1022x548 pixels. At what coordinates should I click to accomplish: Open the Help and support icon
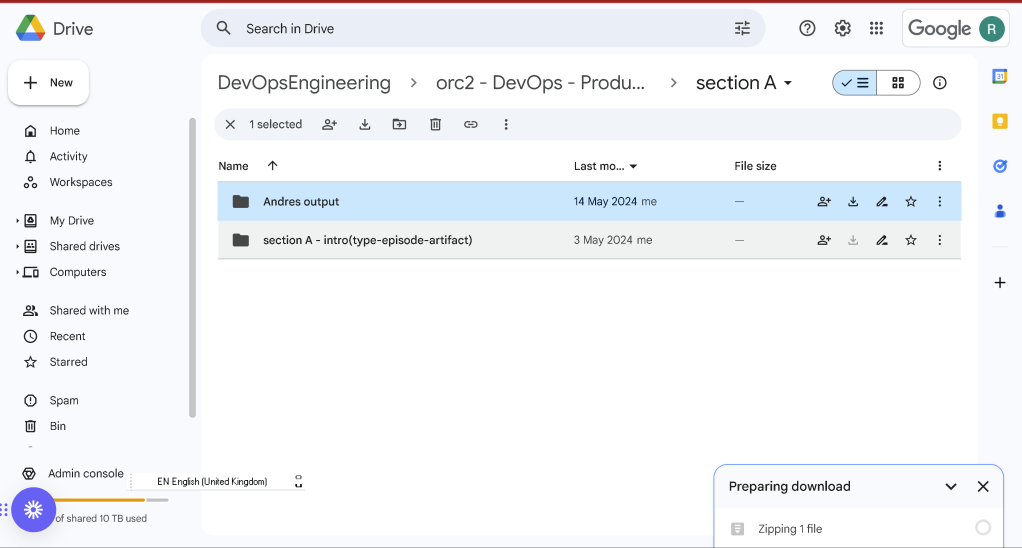pos(807,28)
